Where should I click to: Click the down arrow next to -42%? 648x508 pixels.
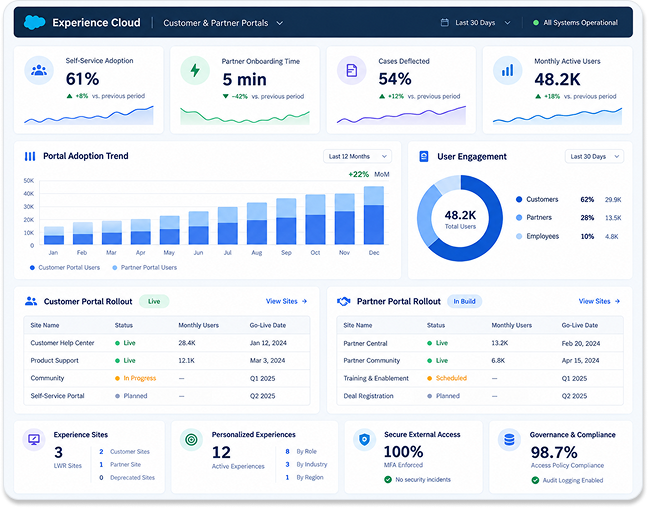[x=226, y=96]
